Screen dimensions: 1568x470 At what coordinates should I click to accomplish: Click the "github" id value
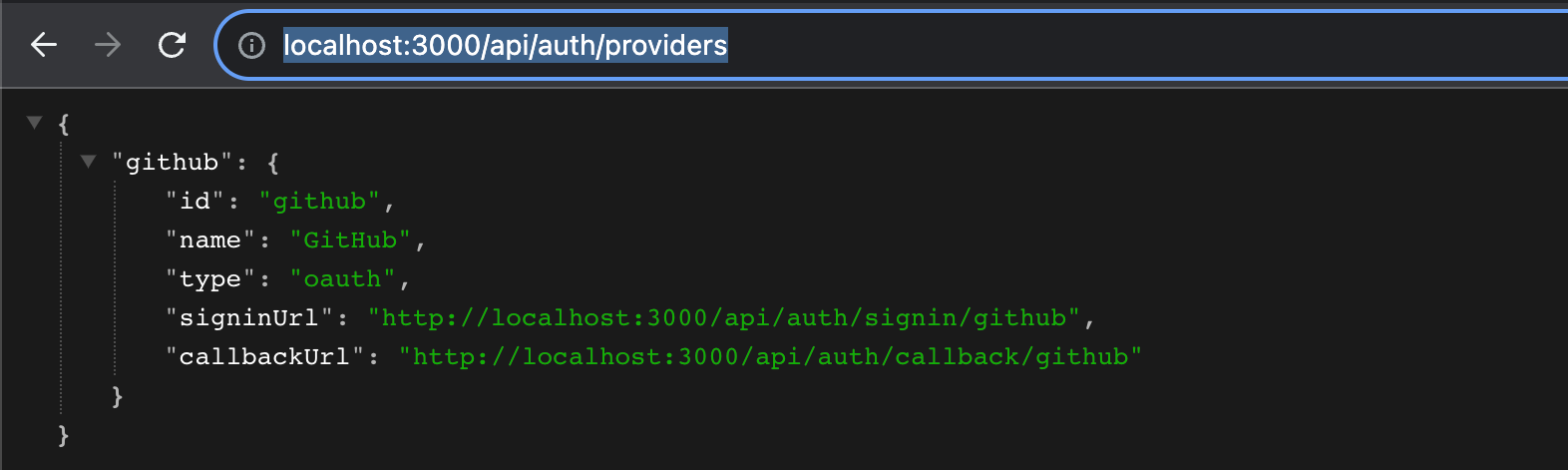pyautogui.click(x=319, y=202)
